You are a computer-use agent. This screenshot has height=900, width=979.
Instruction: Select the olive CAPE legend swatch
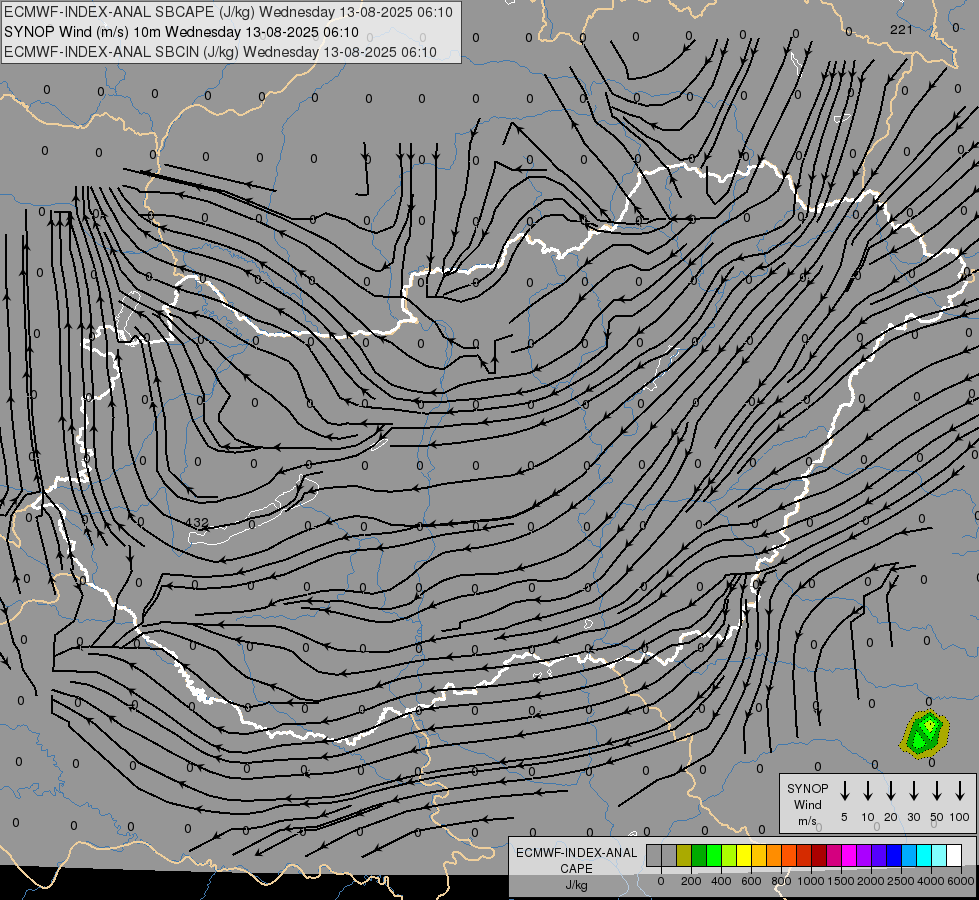click(x=684, y=855)
